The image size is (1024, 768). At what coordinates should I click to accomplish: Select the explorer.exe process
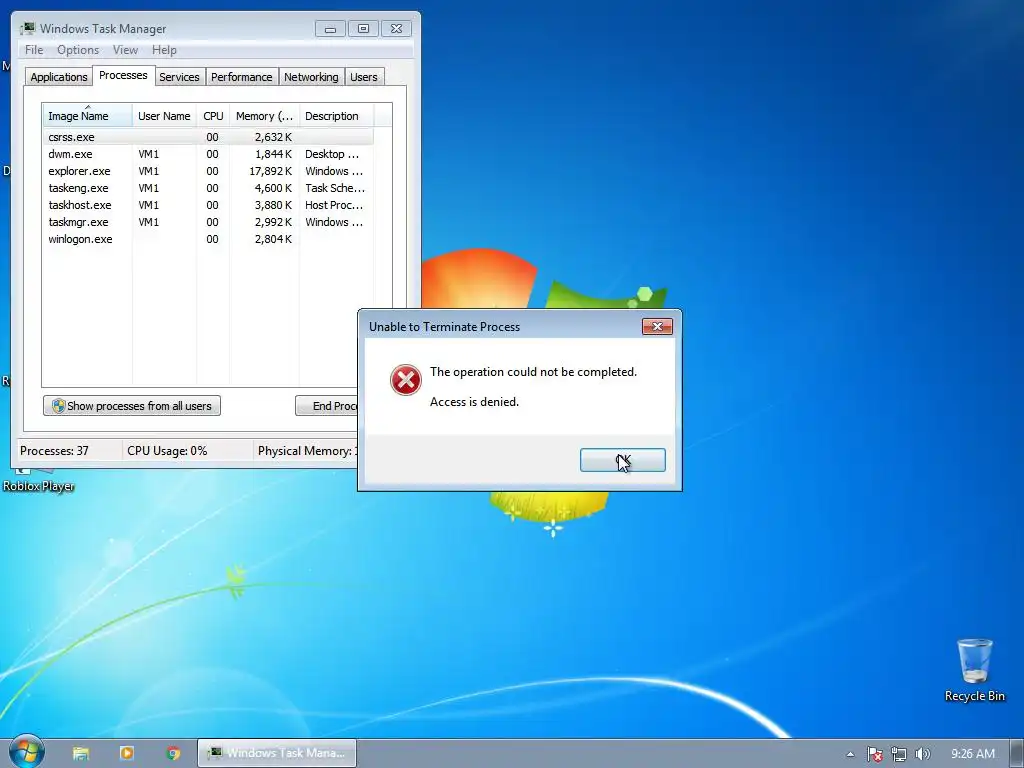coord(209,171)
